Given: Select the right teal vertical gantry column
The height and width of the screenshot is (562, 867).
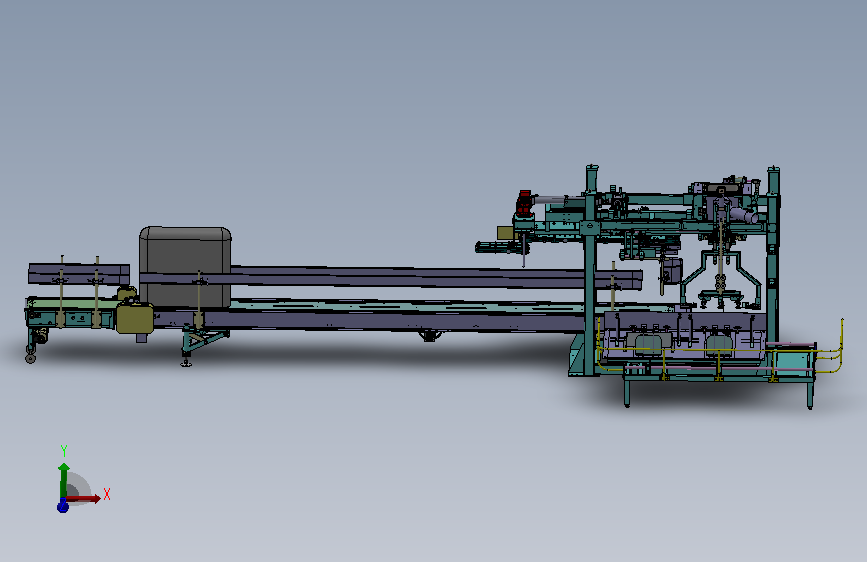Looking at the screenshot, I should [772, 254].
